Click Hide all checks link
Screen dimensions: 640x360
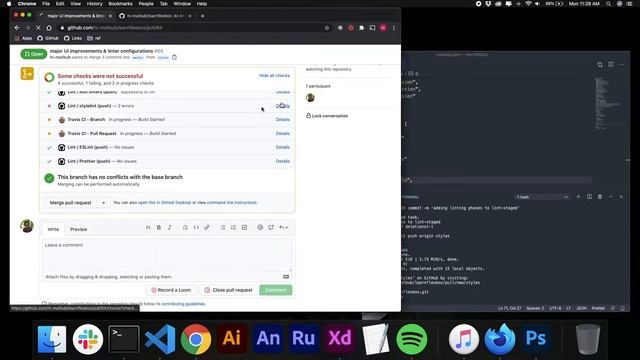pos(274,76)
